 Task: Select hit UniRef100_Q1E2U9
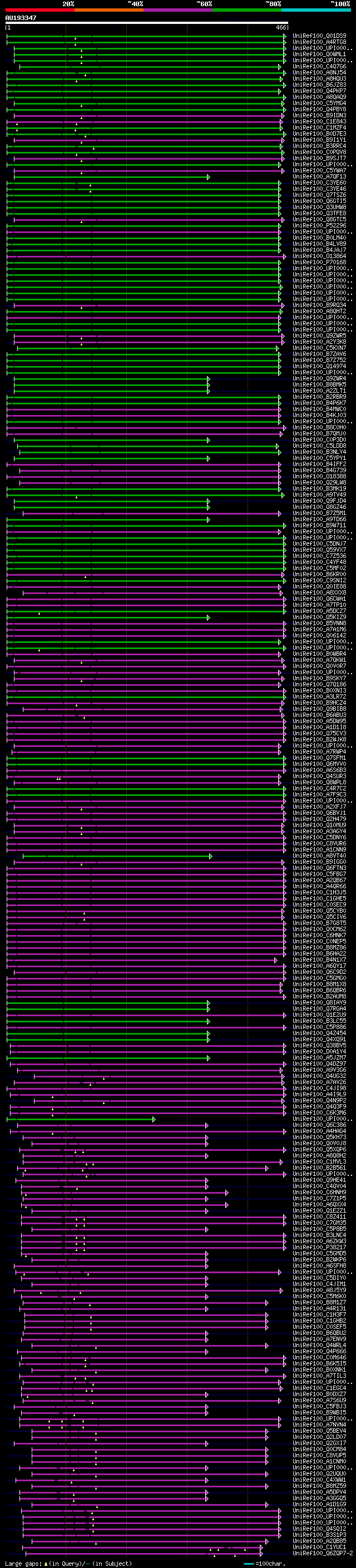point(319,1015)
